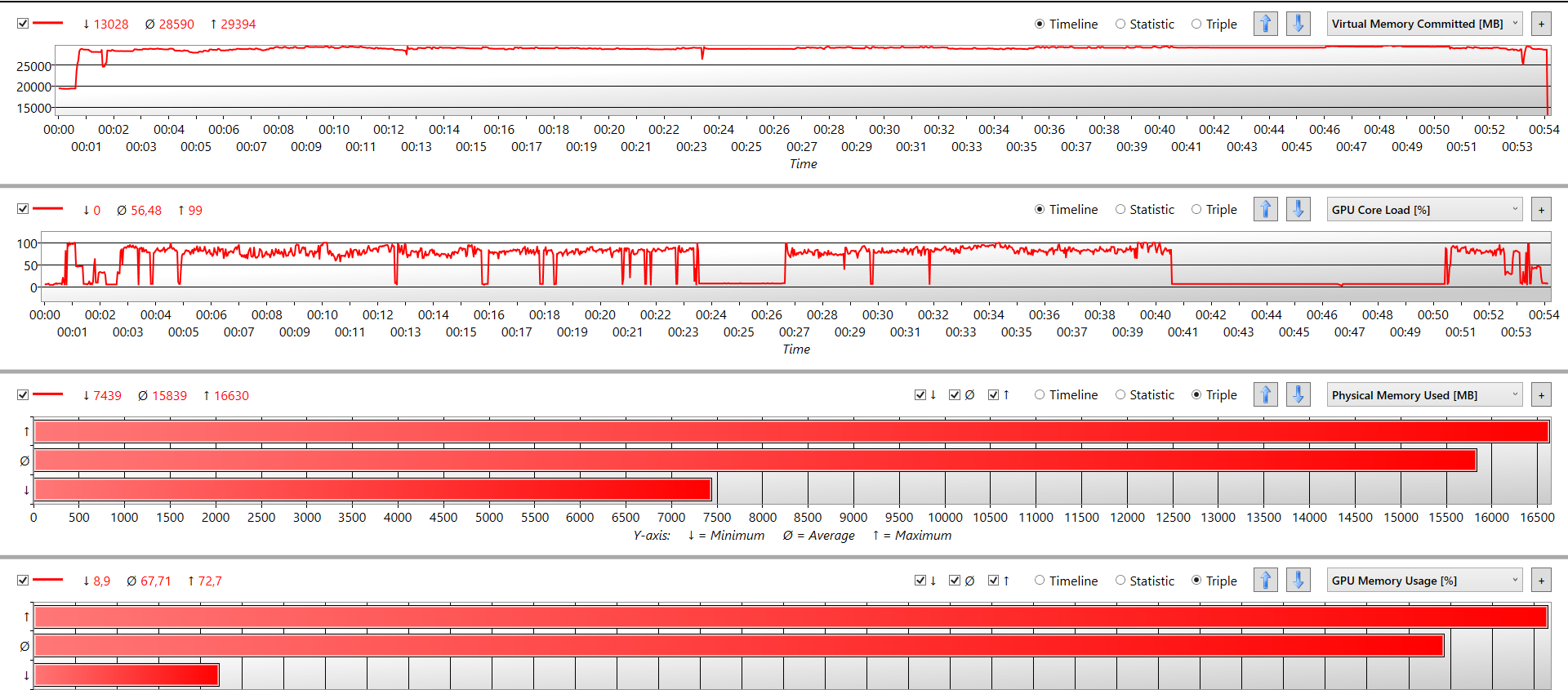This screenshot has height=690, width=1568.
Task: Open the Virtual Memory Committed [MB] dropdown
Action: (x=1425, y=24)
